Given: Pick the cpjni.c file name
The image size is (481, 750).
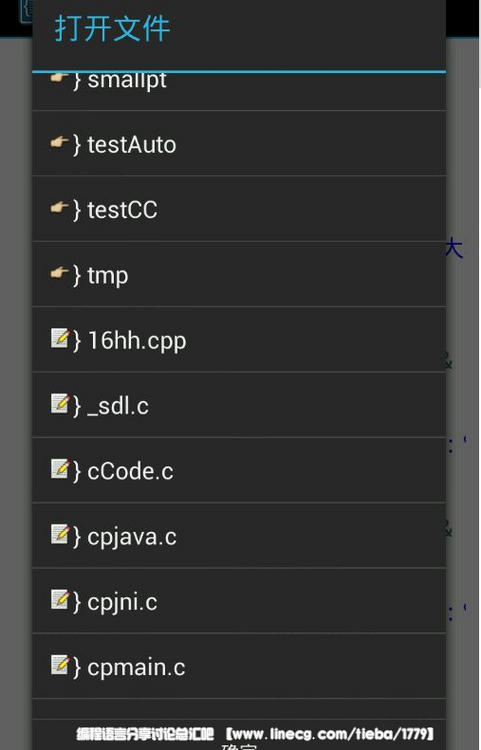Looking at the screenshot, I should (122, 602).
